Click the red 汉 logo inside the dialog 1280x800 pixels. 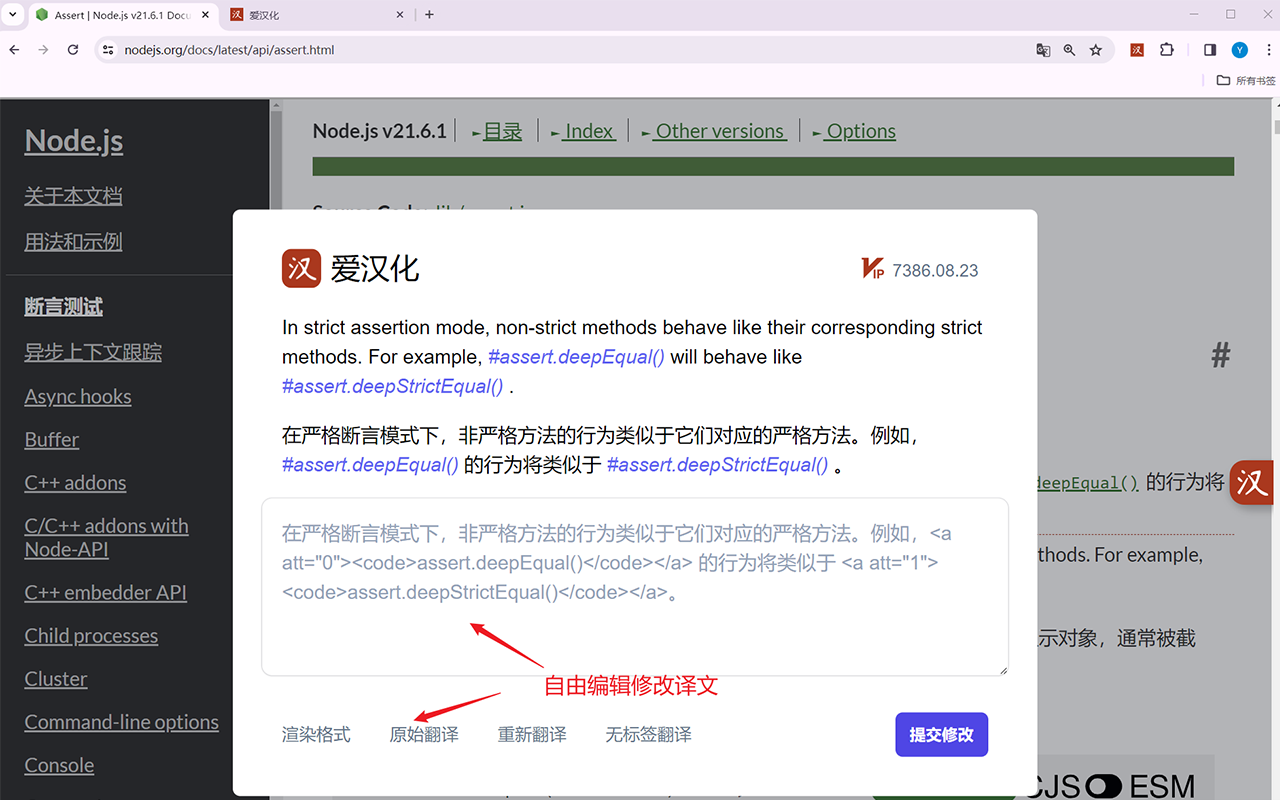(x=301, y=268)
